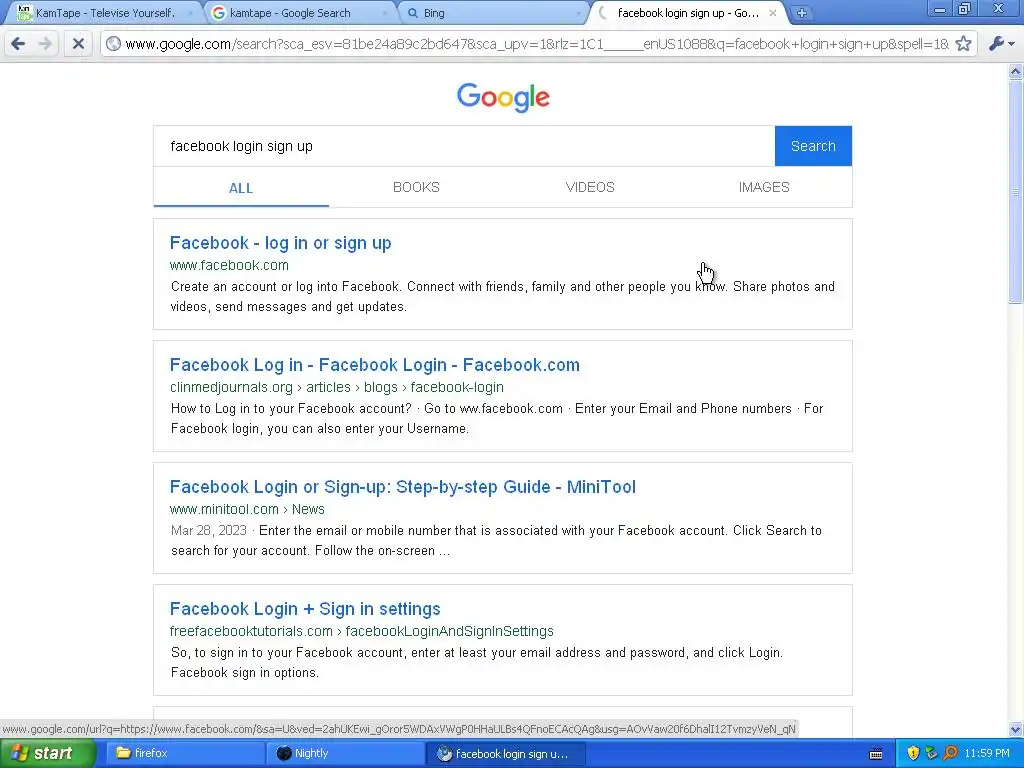Viewport: 1024px width, 768px height.
Task: Restore the browser window size
Action: tap(965, 8)
